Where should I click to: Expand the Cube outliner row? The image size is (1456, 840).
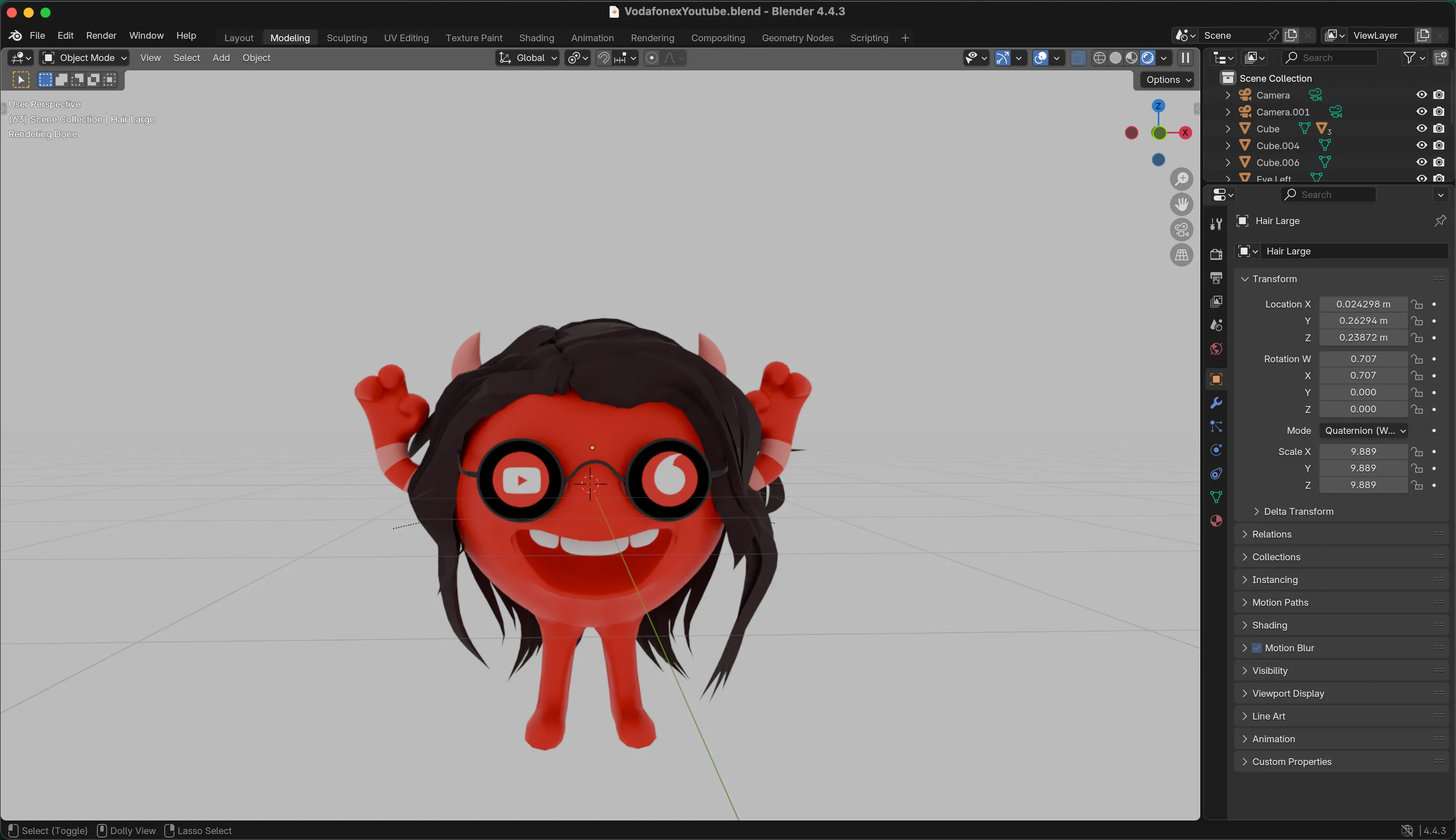pyautogui.click(x=1228, y=128)
